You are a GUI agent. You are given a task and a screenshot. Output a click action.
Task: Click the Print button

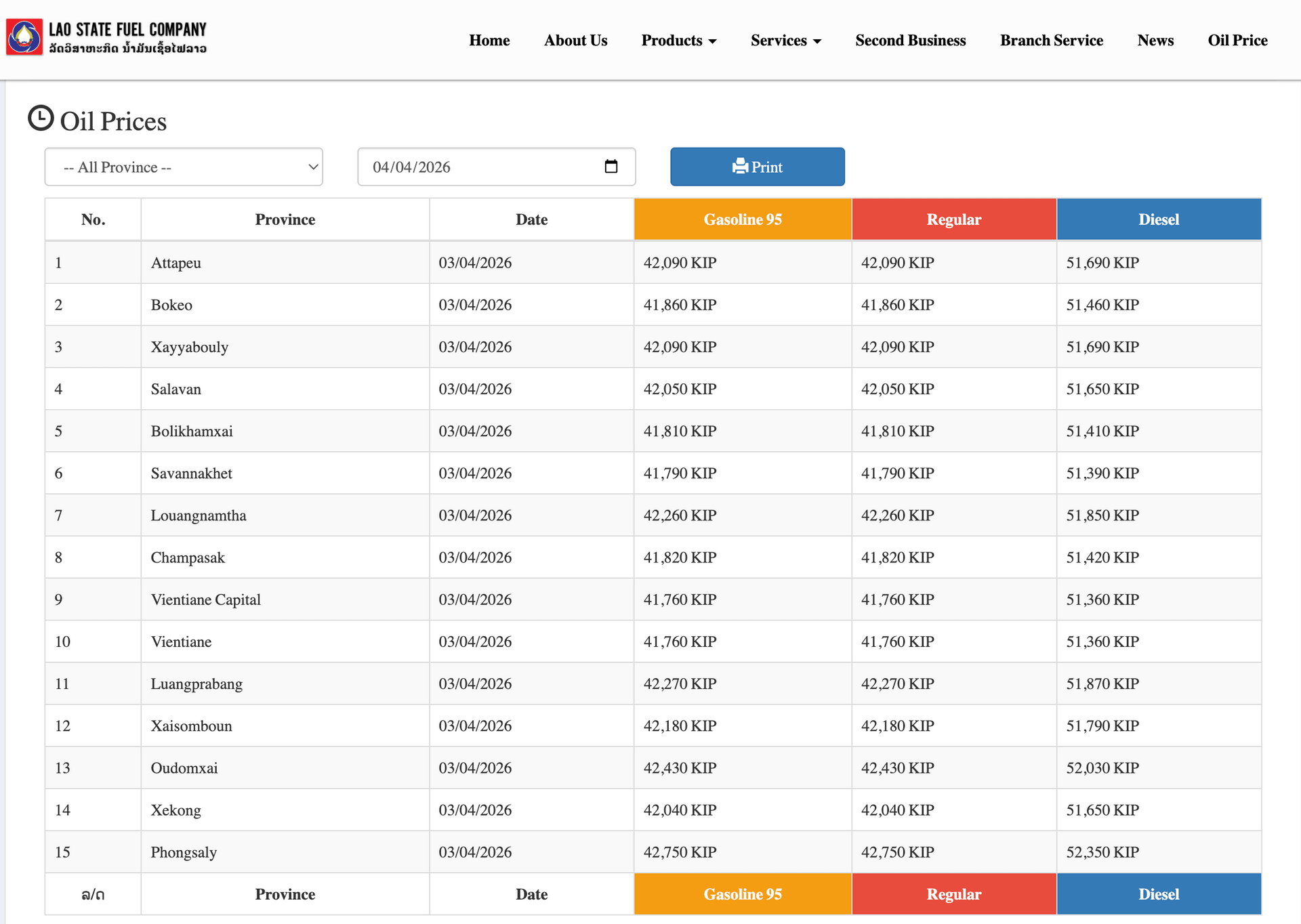[758, 167]
